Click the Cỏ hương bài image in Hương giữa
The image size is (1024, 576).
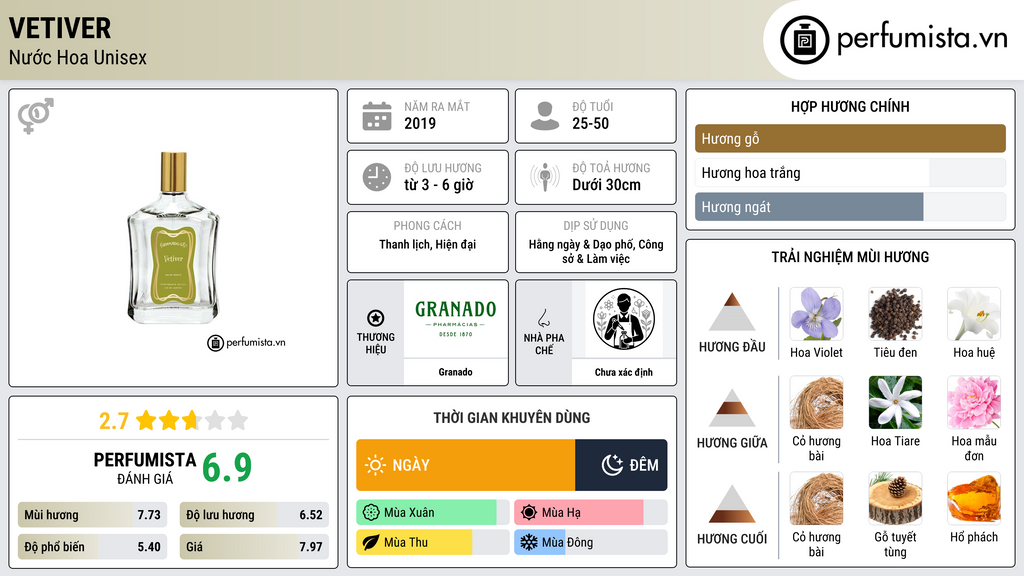pyautogui.click(x=816, y=402)
